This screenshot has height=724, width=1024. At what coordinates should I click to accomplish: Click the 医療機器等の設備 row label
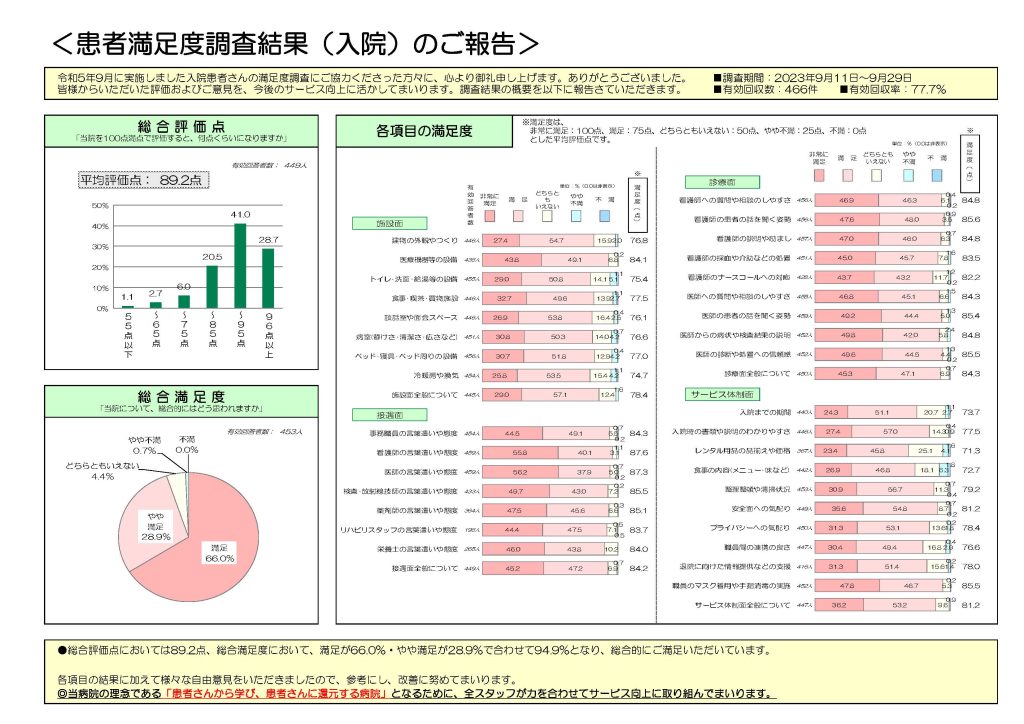[428, 260]
